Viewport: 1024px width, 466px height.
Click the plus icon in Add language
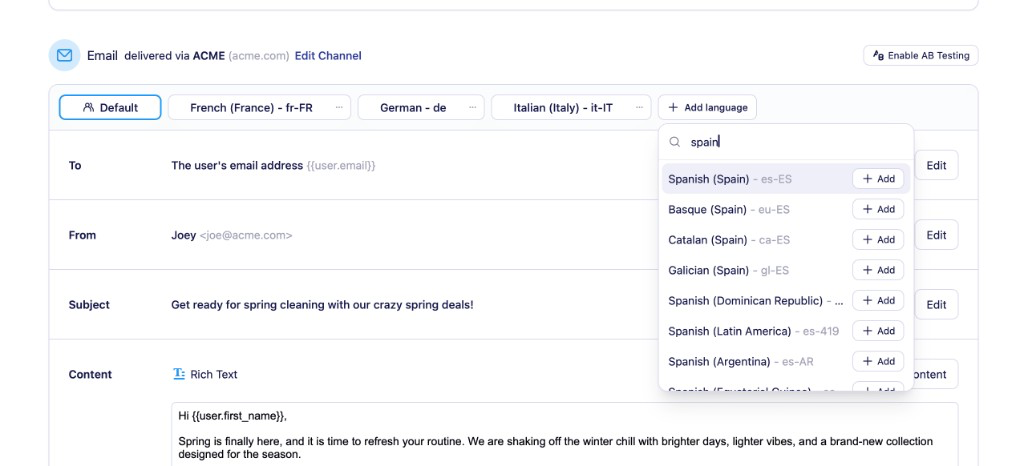coord(673,108)
